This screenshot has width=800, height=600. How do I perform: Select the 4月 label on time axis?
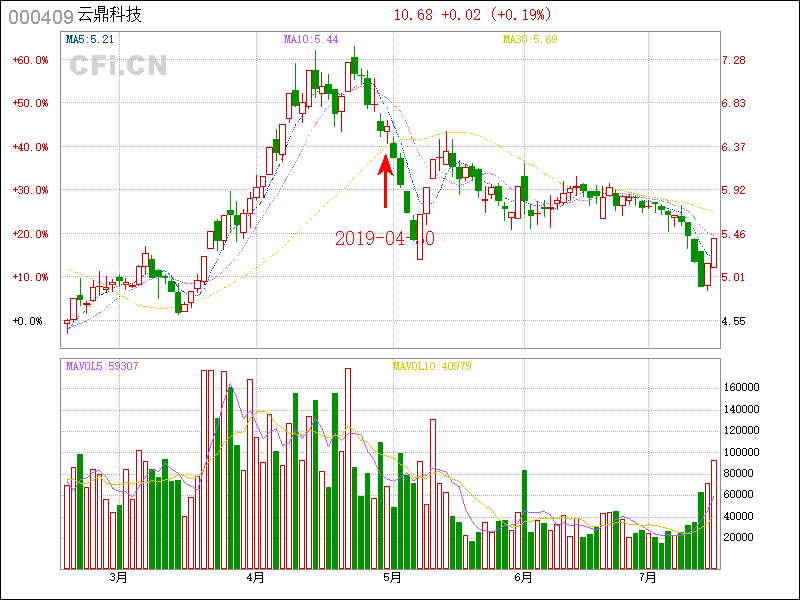[x=255, y=577]
